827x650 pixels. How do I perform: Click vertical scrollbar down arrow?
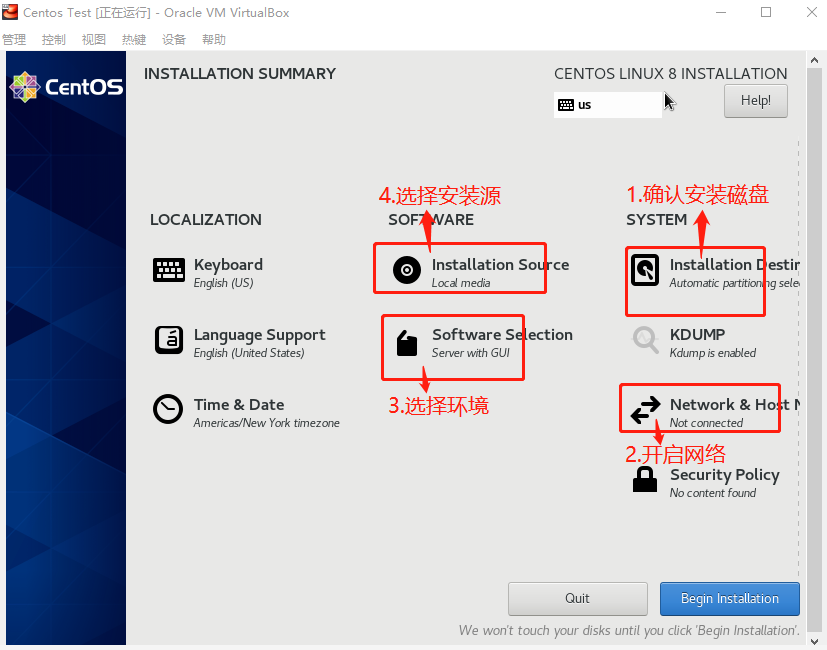(814, 642)
